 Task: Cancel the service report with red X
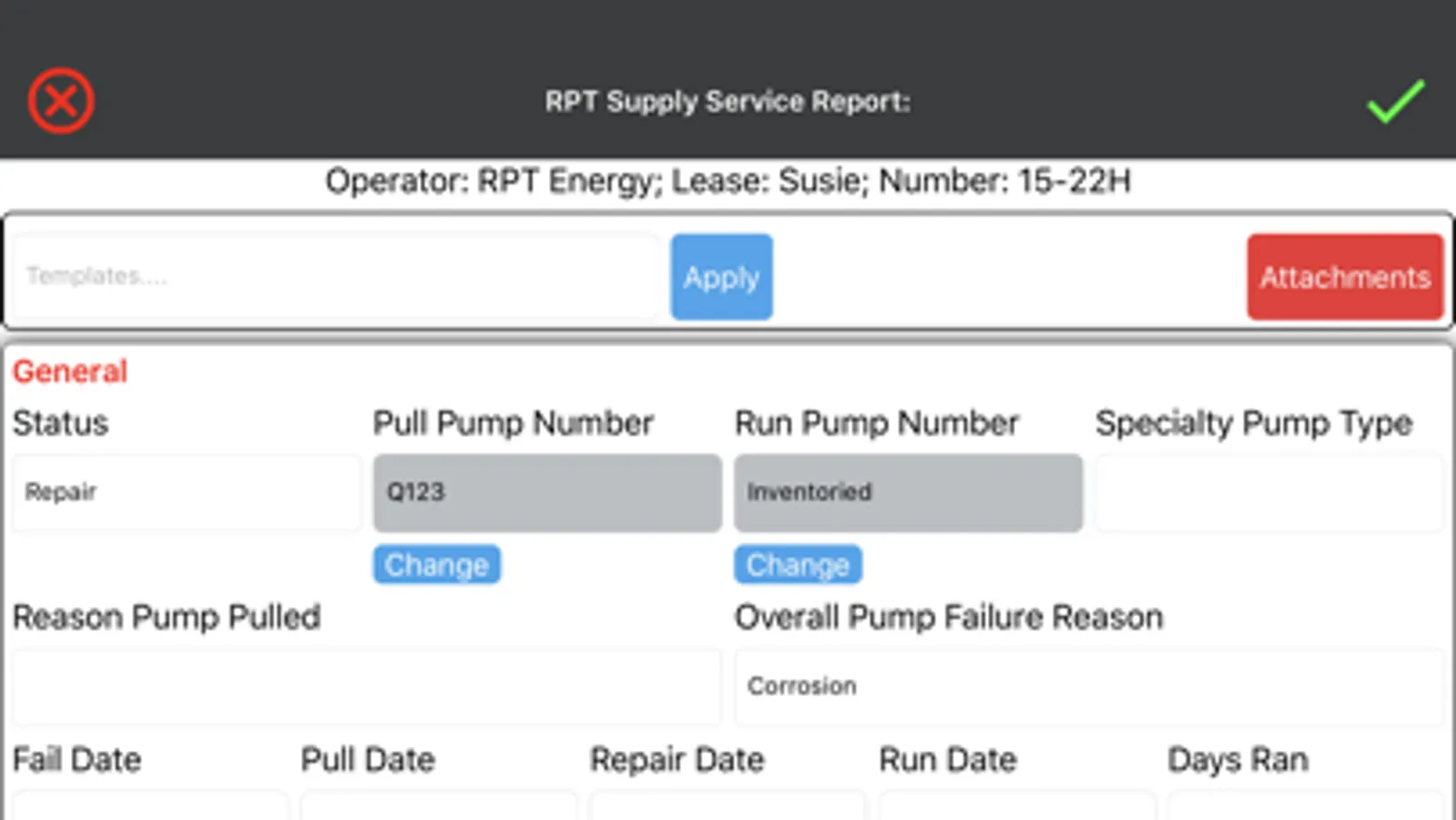pyautogui.click(x=61, y=101)
